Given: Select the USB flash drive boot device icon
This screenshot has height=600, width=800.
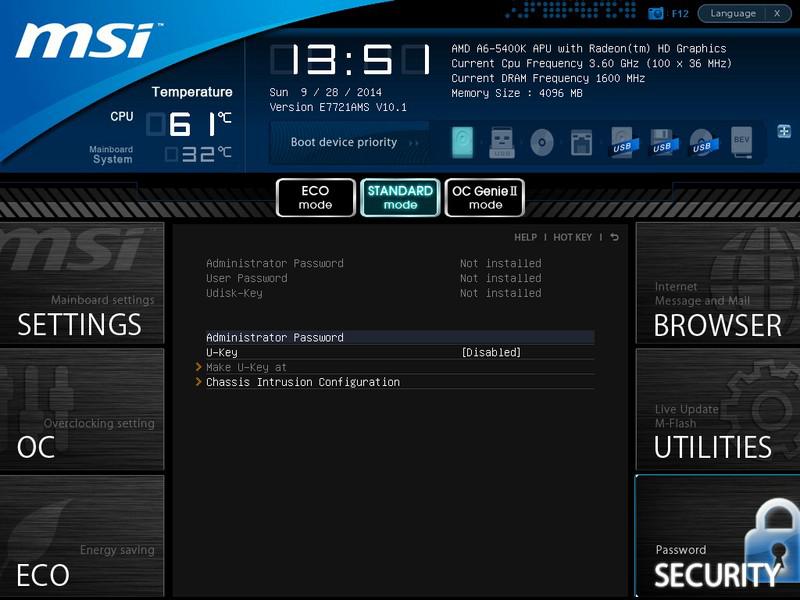Looking at the screenshot, I should tap(502, 142).
